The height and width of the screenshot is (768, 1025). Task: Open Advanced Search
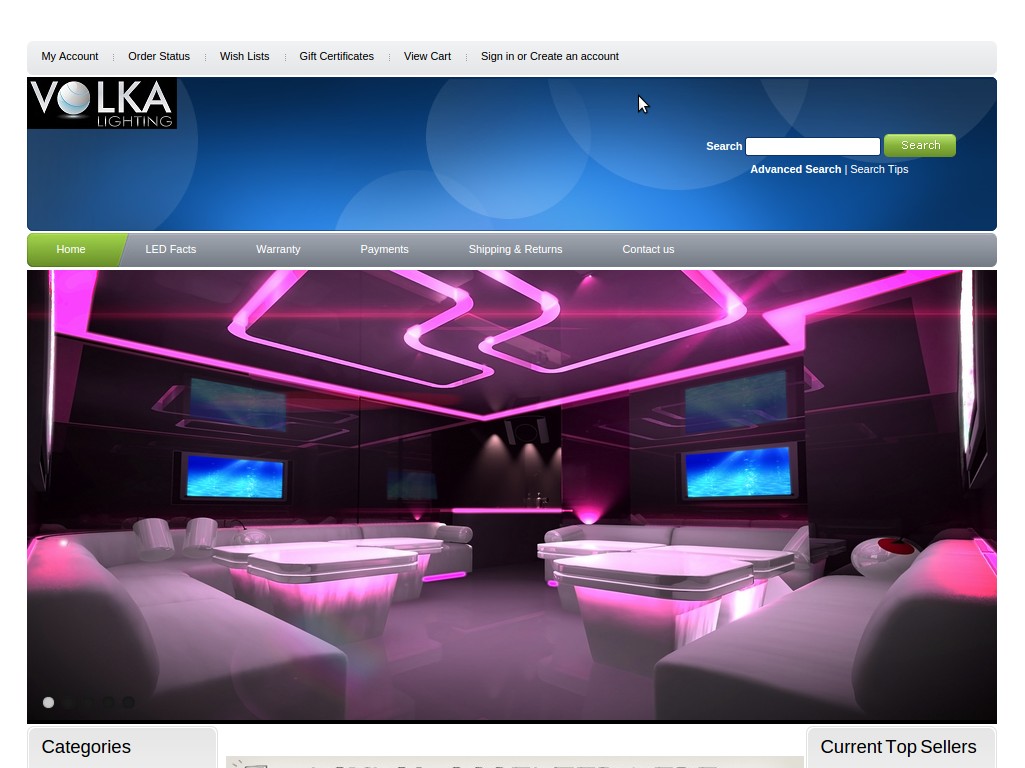[x=796, y=169]
